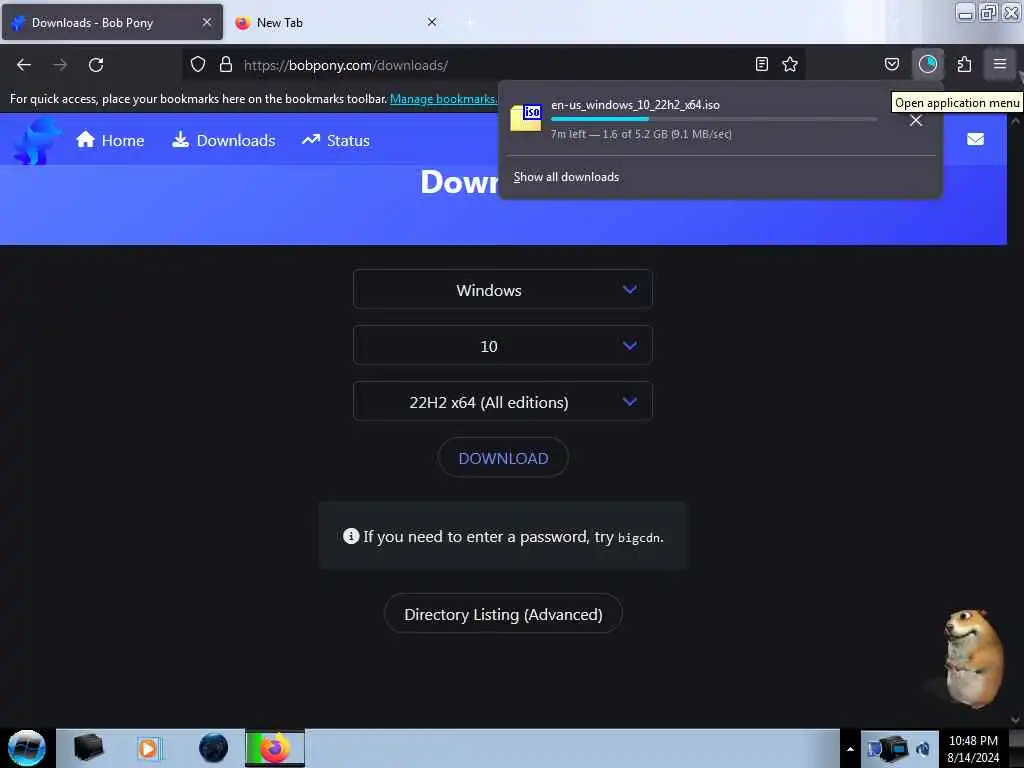Image resolution: width=1024 pixels, height=768 pixels.
Task: Click the taskbar clock showing 10:48 PM
Action: click(973, 748)
